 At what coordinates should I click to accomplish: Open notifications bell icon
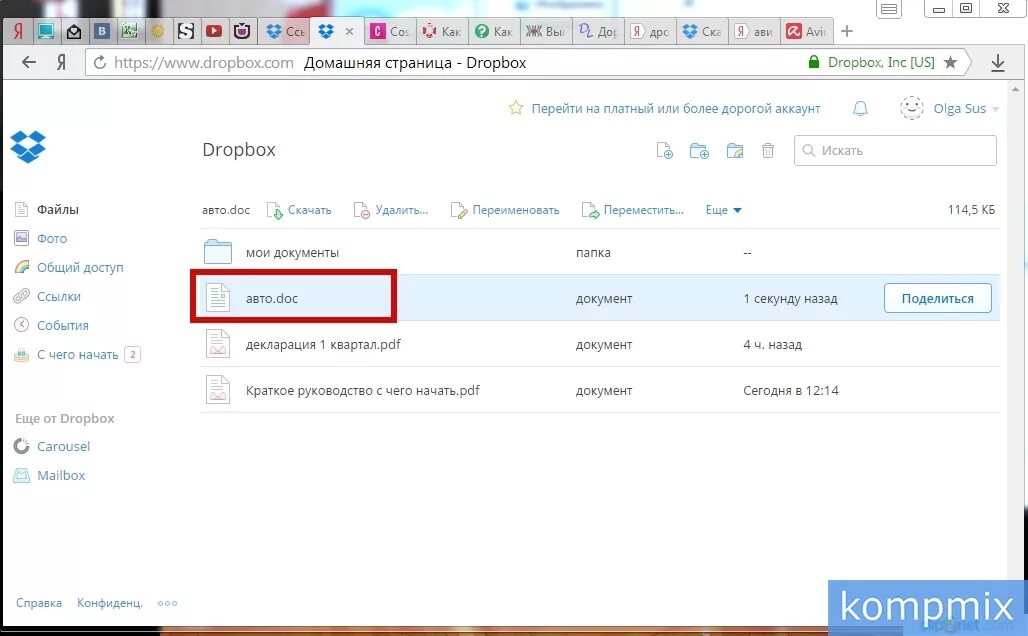point(860,108)
